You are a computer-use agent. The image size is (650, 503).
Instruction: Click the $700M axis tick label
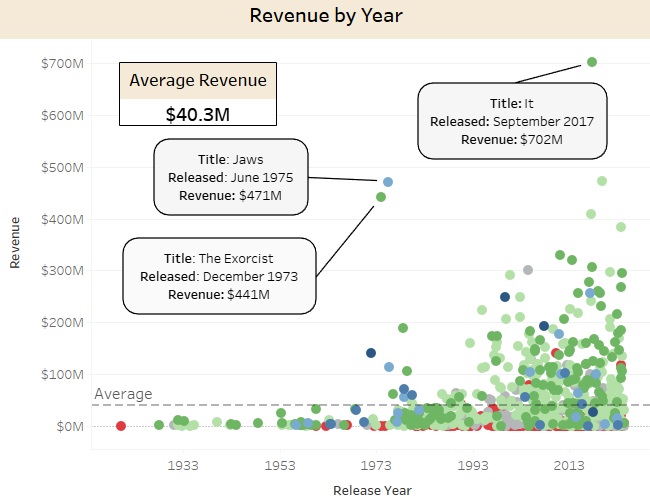62,63
